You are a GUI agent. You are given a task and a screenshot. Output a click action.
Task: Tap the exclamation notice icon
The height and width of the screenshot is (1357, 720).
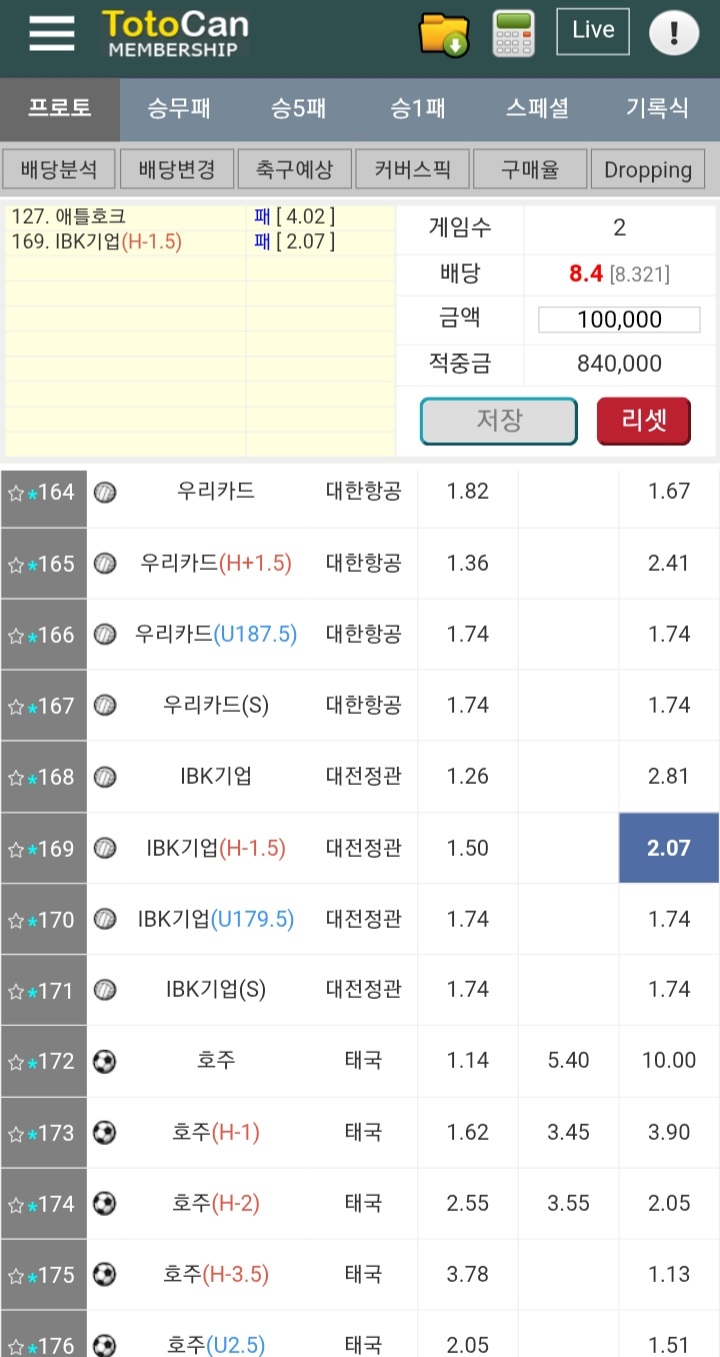pos(674,33)
